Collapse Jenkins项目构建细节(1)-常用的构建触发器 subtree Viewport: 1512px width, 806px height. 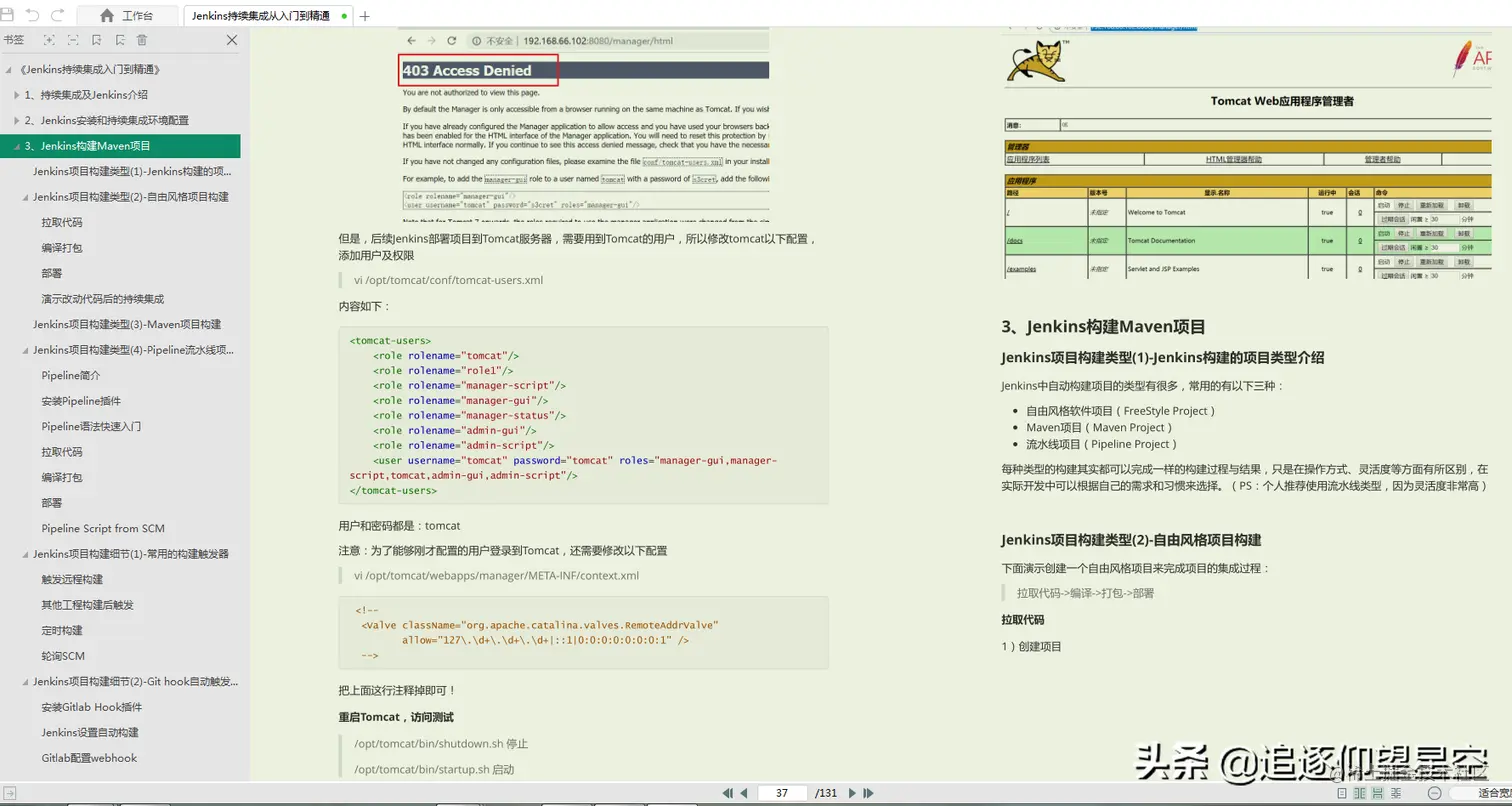coord(24,554)
